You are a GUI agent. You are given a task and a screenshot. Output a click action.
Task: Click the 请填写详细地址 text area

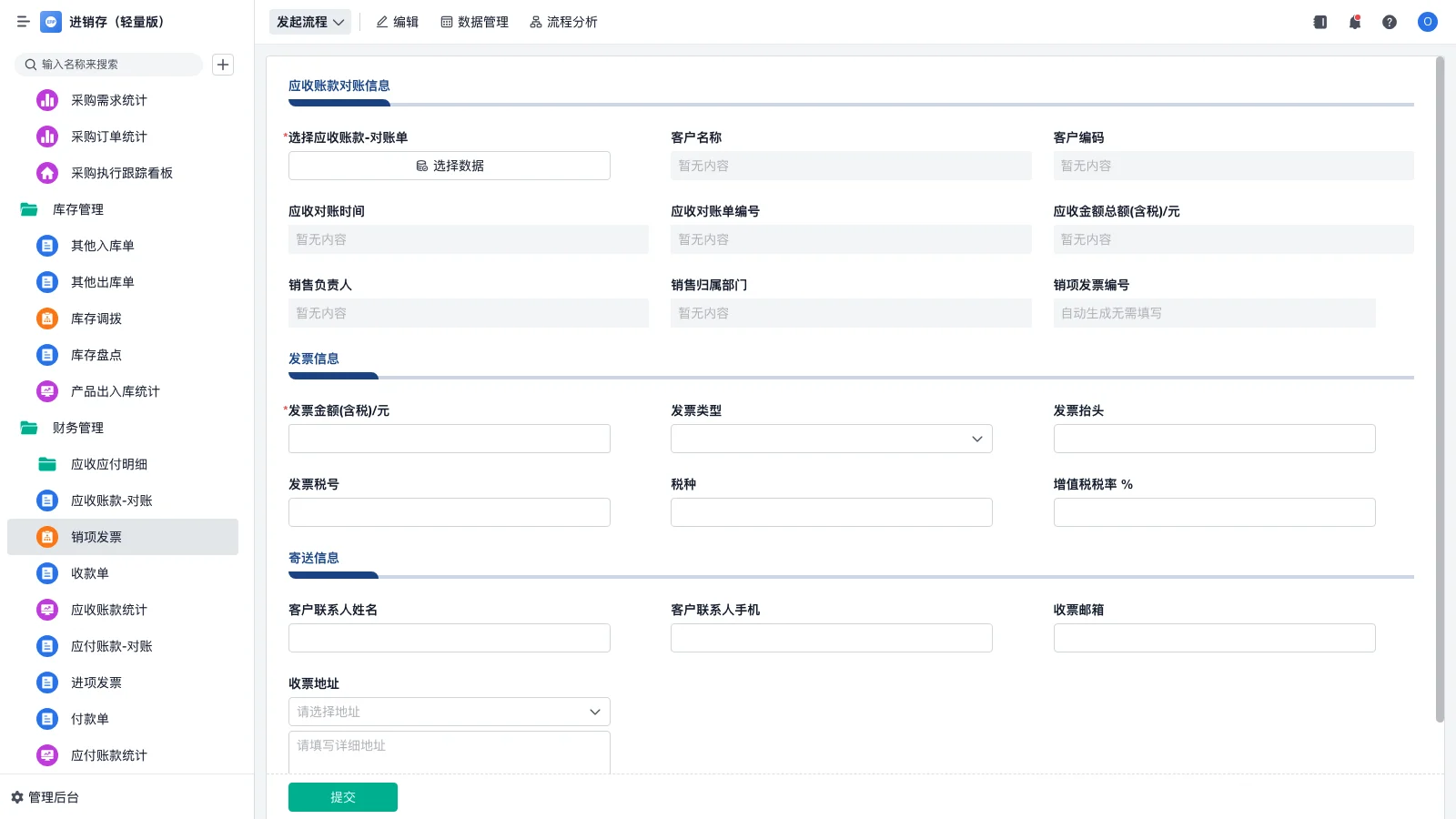pyautogui.click(x=450, y=753)
